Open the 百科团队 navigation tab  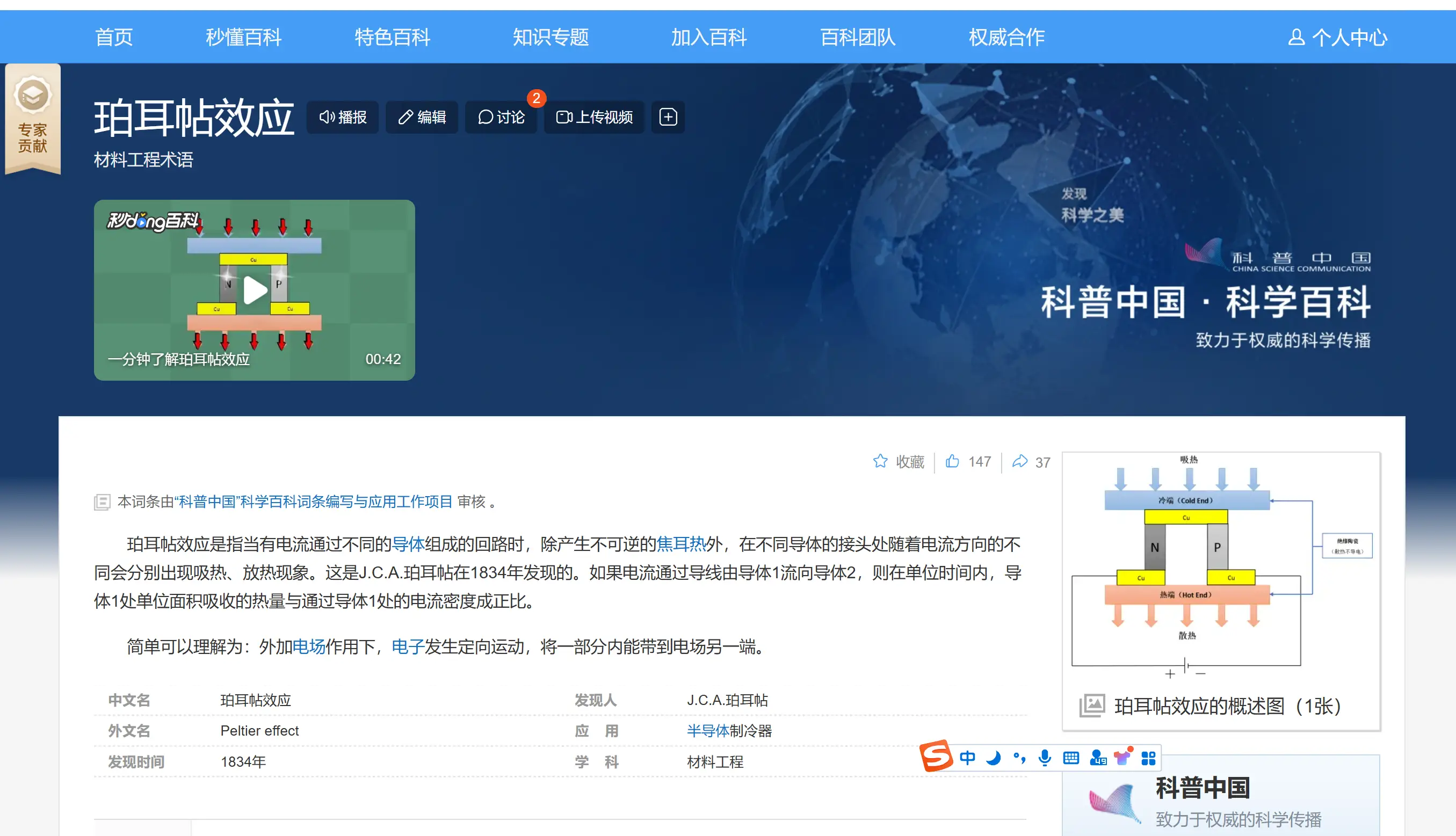tap(858, 38)
